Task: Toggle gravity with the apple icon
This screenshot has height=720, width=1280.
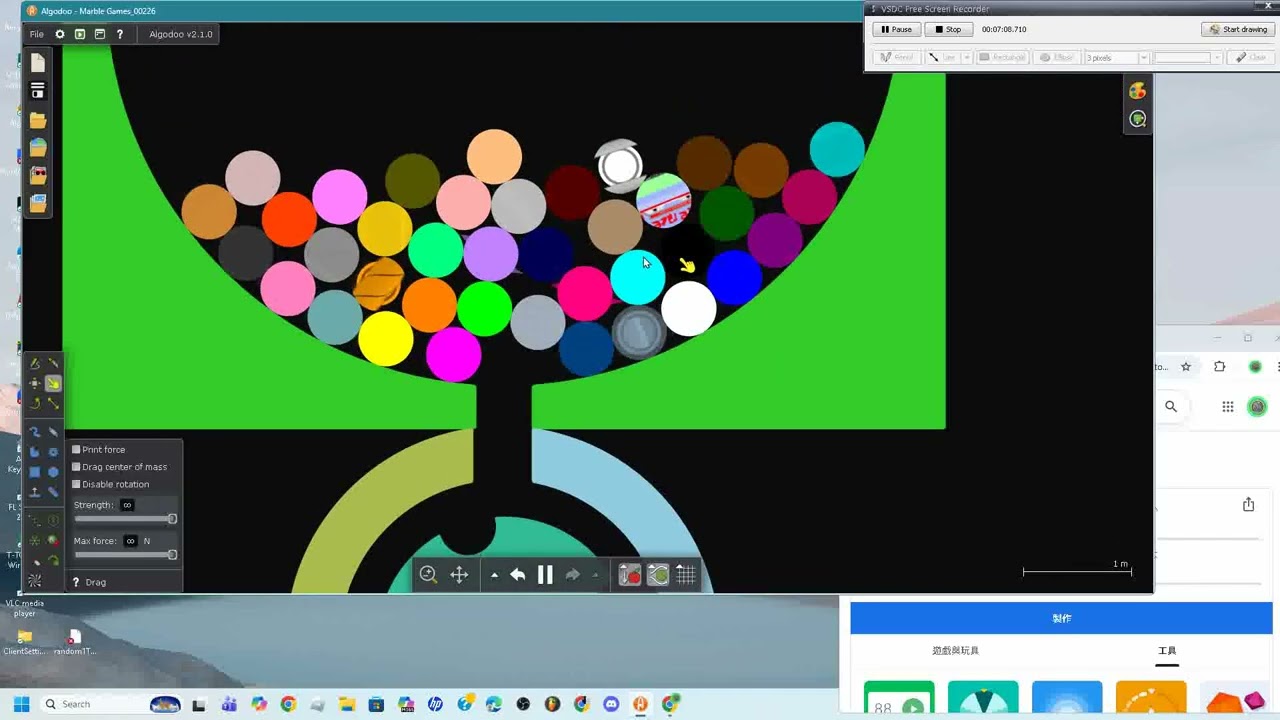Action: pos(629,575)
